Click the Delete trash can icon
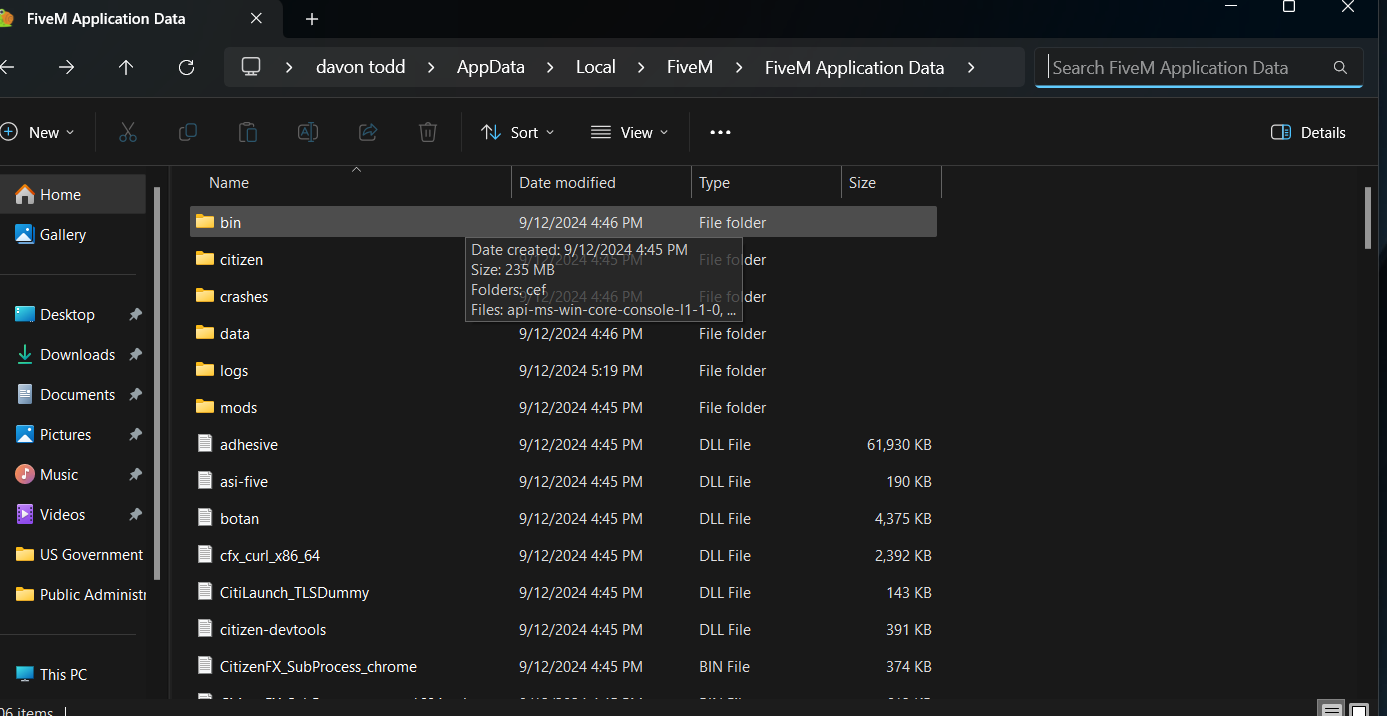 428,132
